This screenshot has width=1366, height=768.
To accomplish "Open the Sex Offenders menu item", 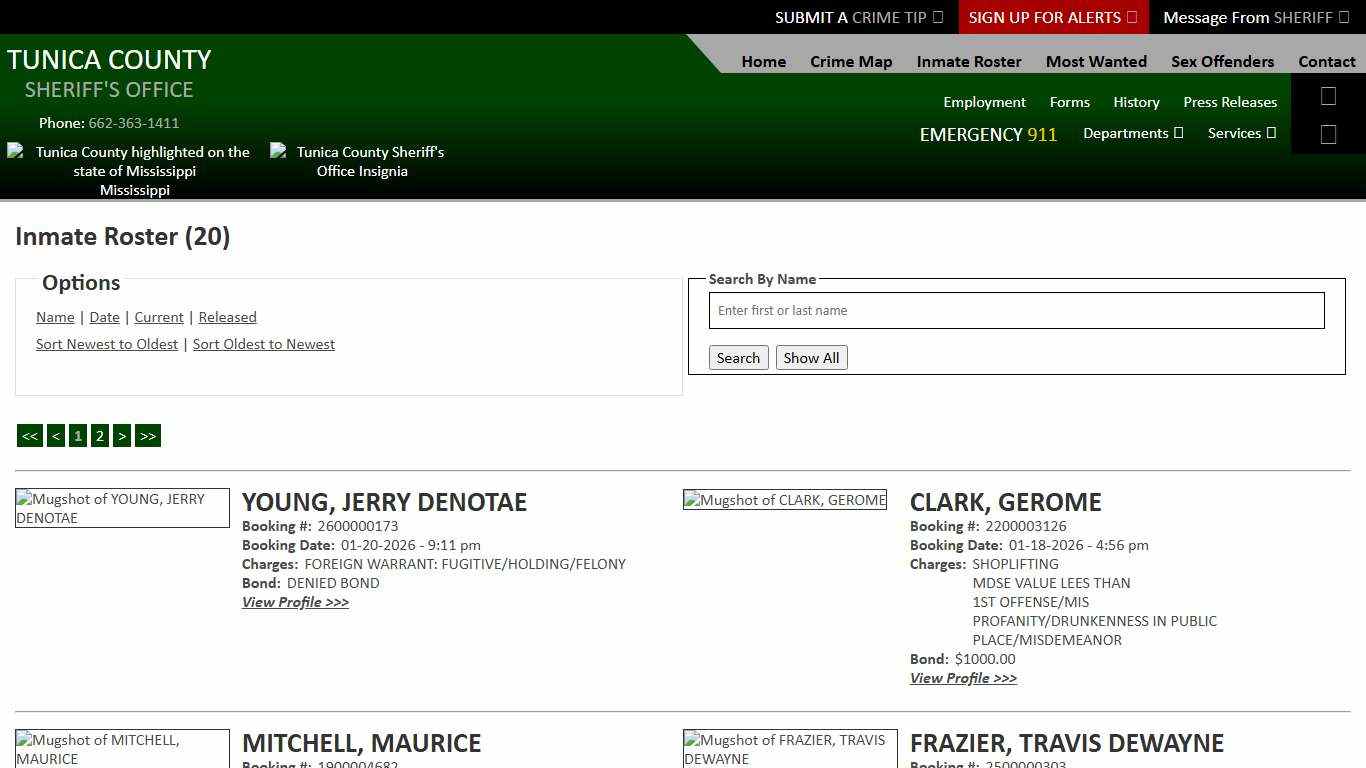I will point(1222,61).
